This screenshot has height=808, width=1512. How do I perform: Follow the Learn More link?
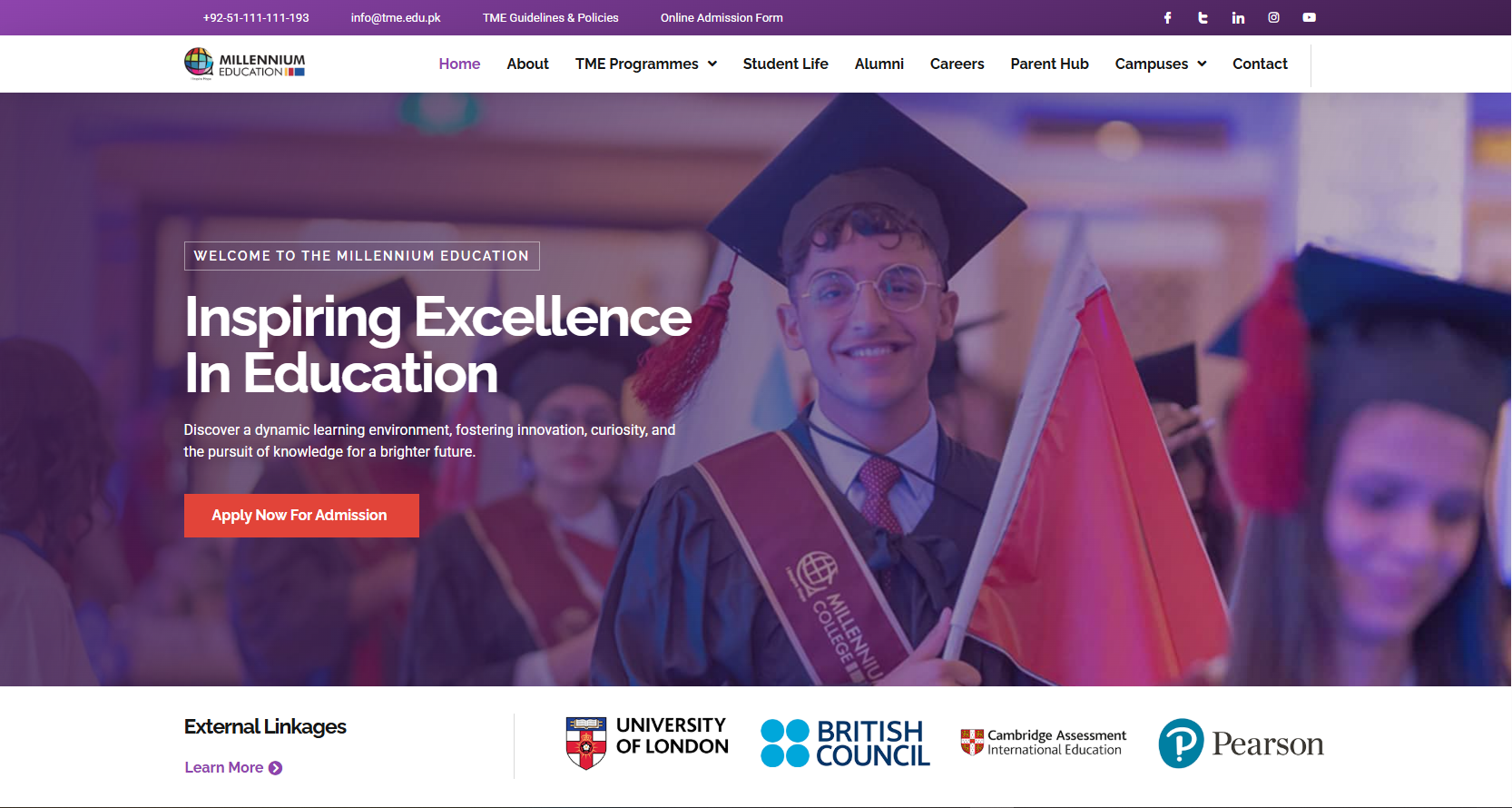click(x=233, y=768)
